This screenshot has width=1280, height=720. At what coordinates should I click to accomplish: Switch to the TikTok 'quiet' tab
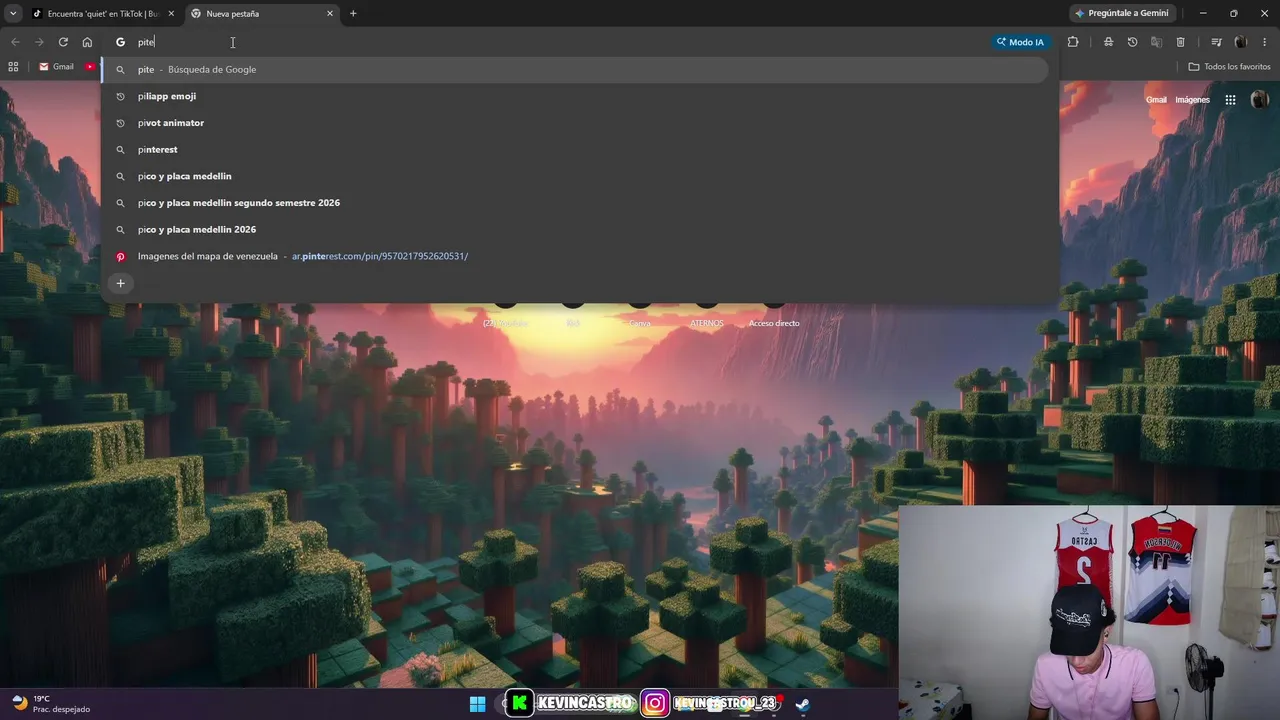[x=102, y=13]
